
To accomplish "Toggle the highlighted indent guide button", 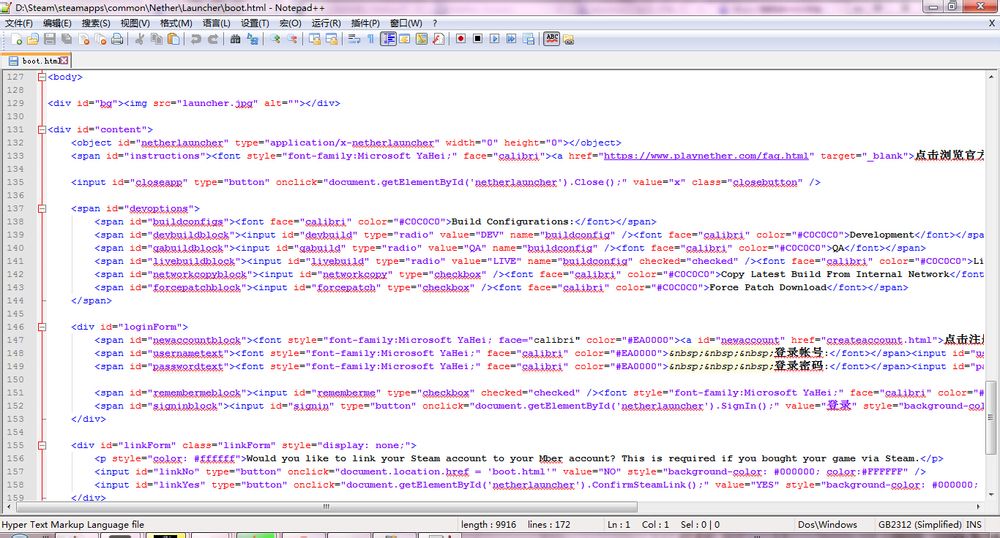I will coord(388,40).
